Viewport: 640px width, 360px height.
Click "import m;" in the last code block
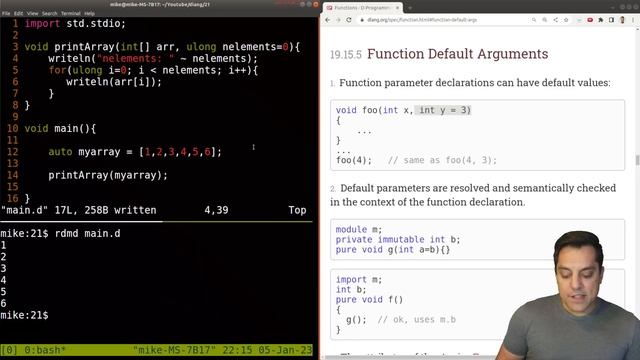pos(359,280)
